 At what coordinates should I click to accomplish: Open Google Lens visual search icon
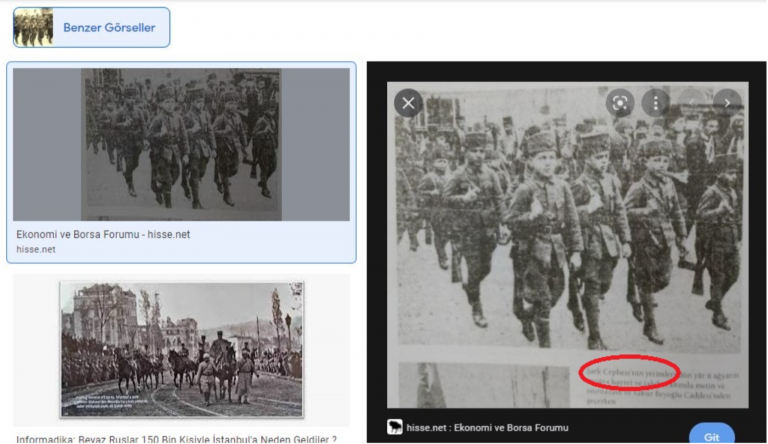(x=620, y=102)
